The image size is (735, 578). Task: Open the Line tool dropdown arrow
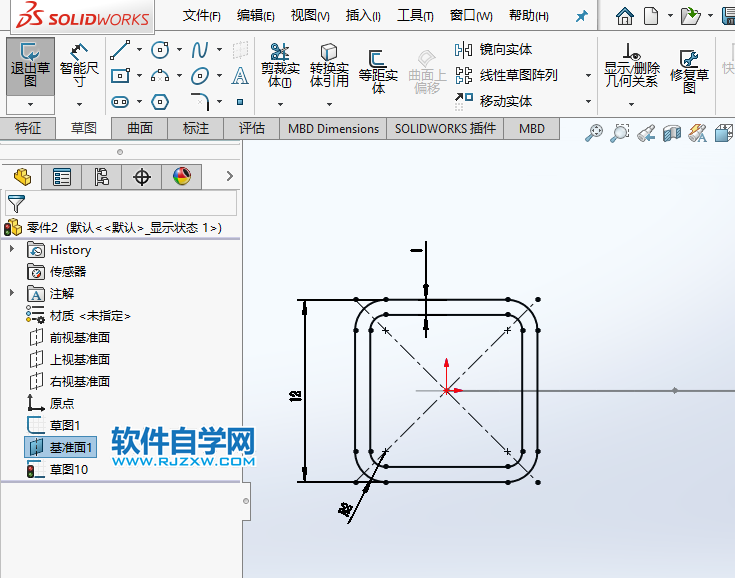[x=139, y=49]
